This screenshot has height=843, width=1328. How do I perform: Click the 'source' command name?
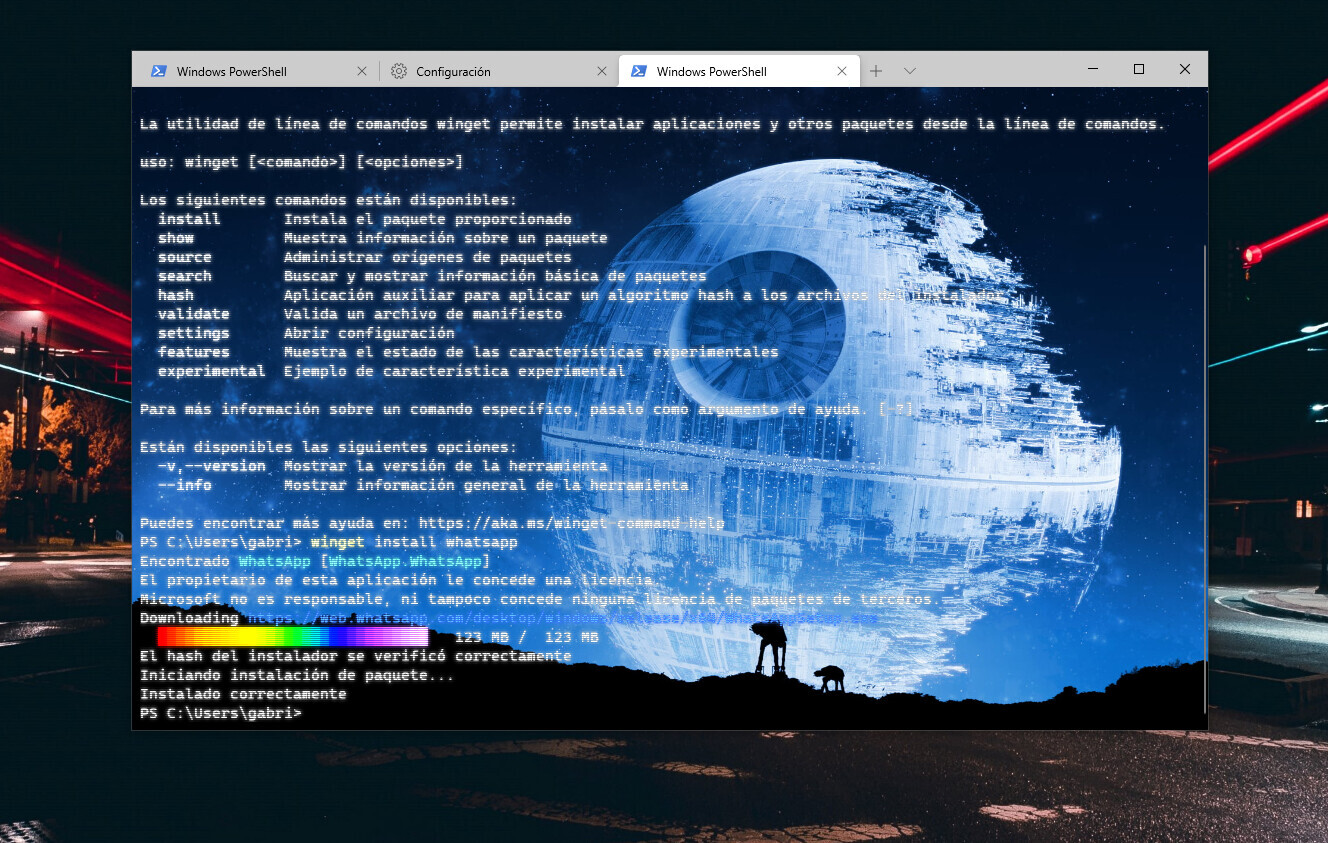pos(184,257)
